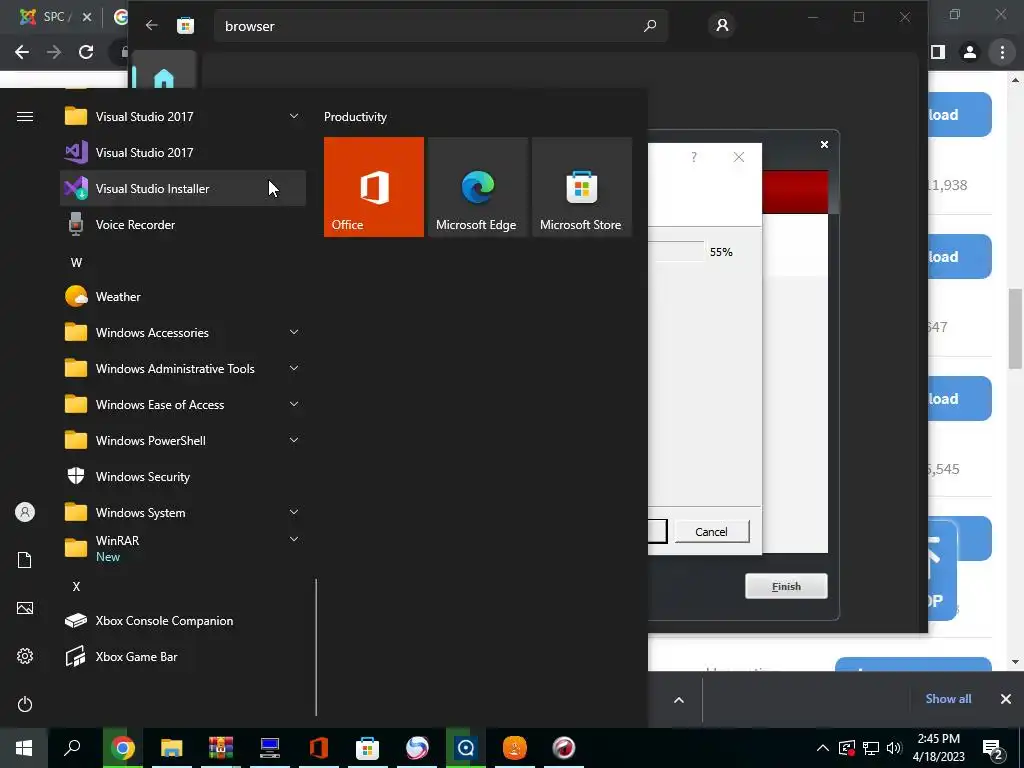Open WinRAR from taskbar
The width and height of the screenshot is (1024, 768).
click(x=221, y=748)
